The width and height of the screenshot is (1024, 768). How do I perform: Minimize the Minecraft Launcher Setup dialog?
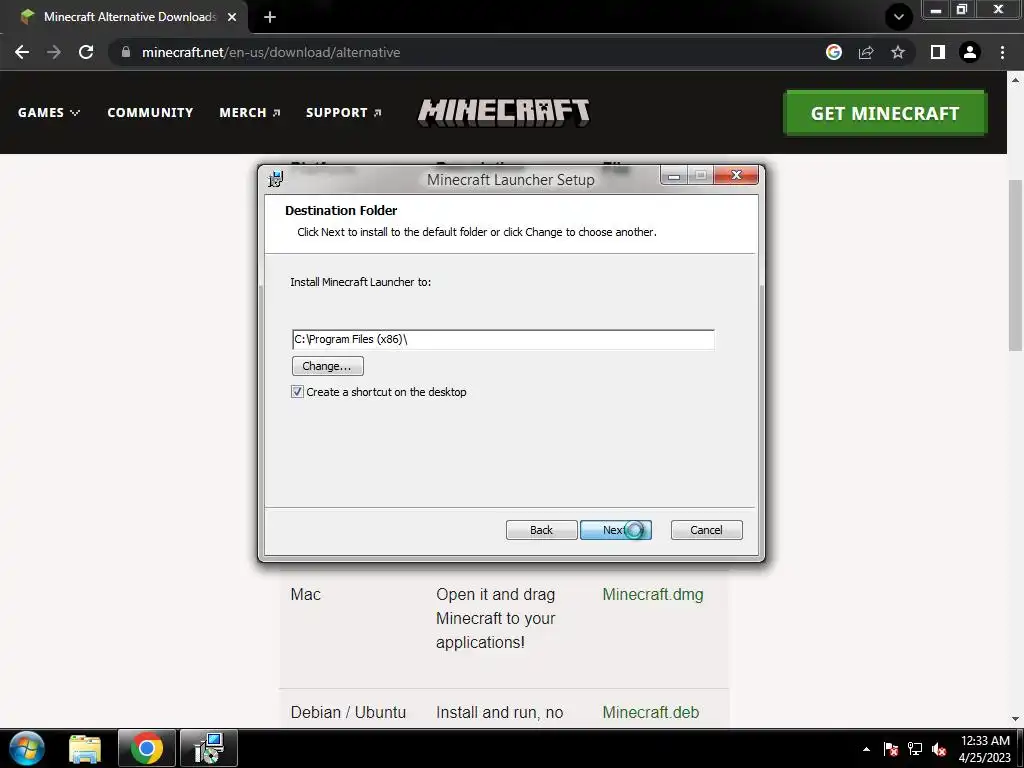(674, 175)
